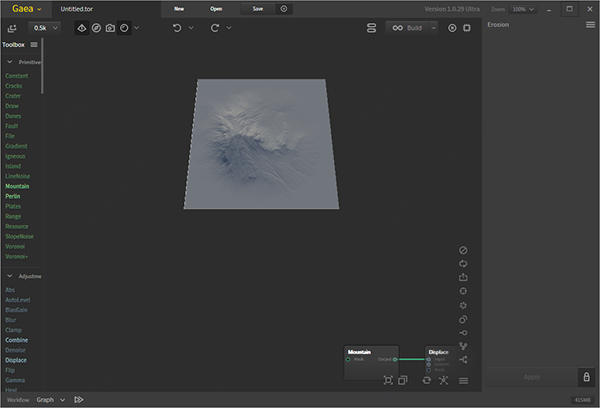Select the Mountain node in graph
600x408 pixels.
[x=371, y=363]
